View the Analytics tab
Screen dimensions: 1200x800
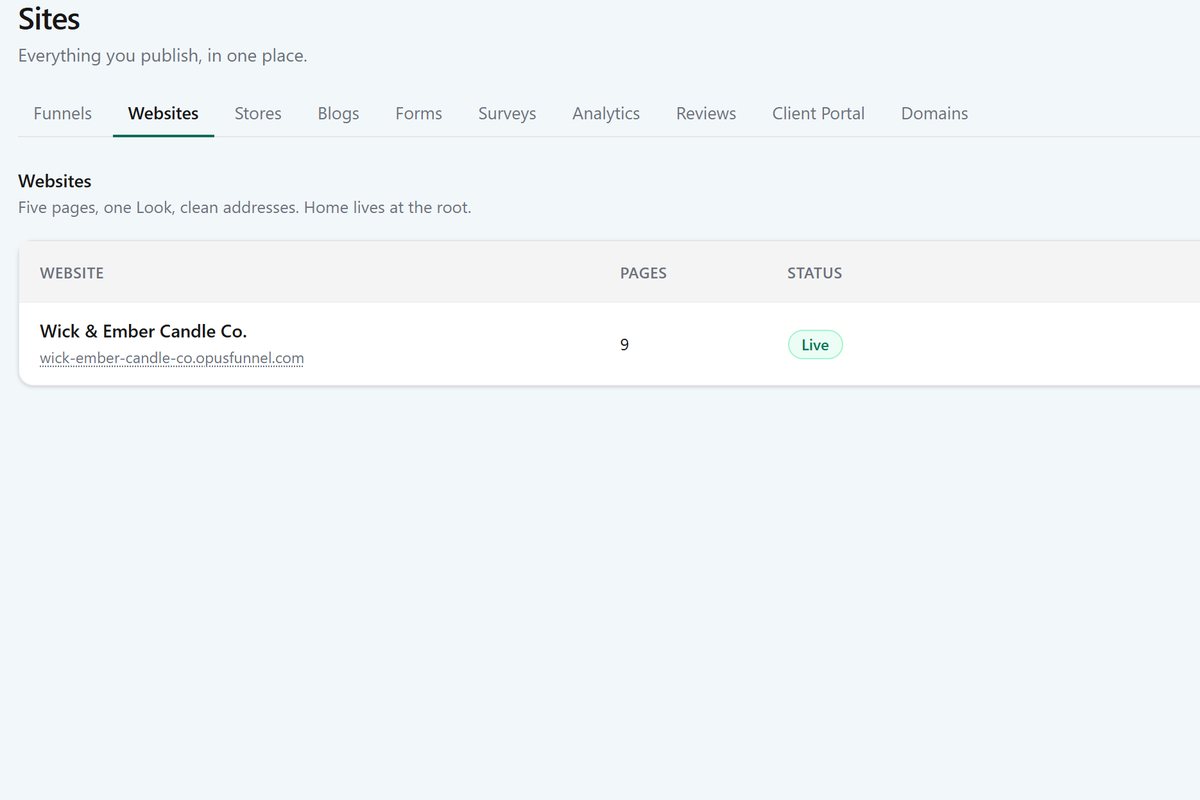606,113
